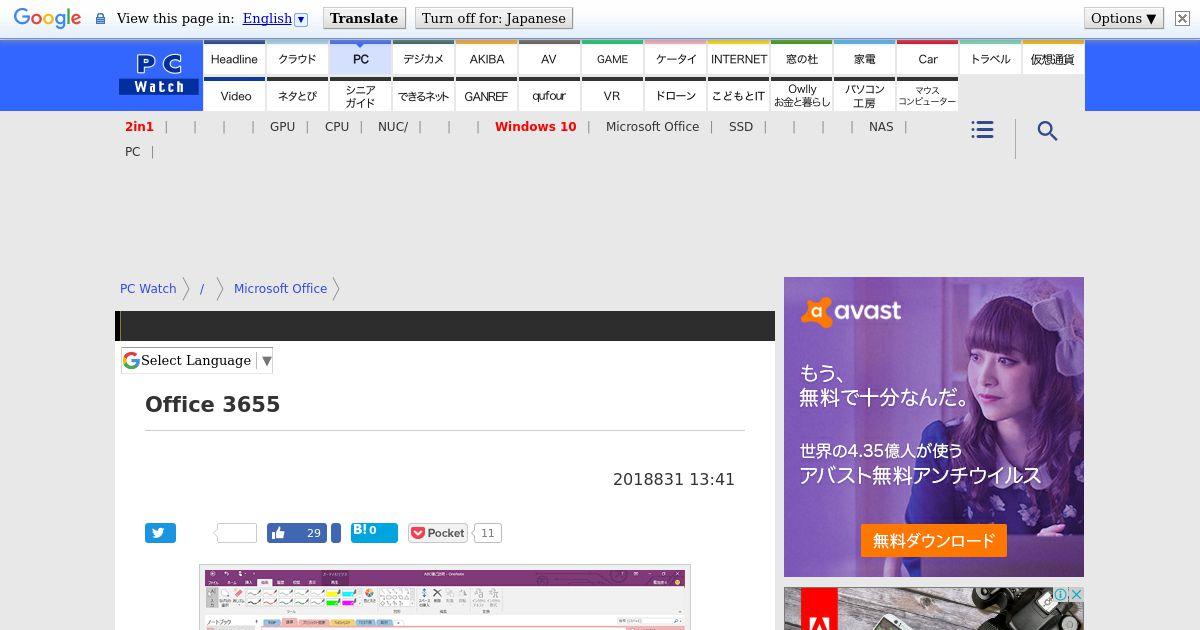Click the Facebook like thumbs-up button
Image resolution: width=1200 pixels, height=630 pixels.
click(297, 533)
